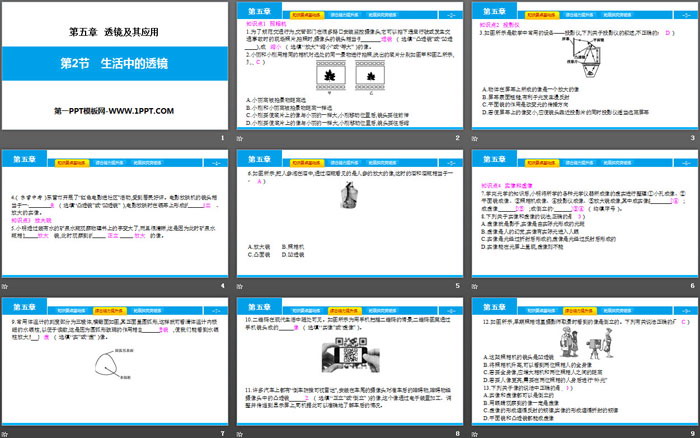This screenshot has height=438, width=700.
Task: Click slide number 9 label
Action: point(692,434)
